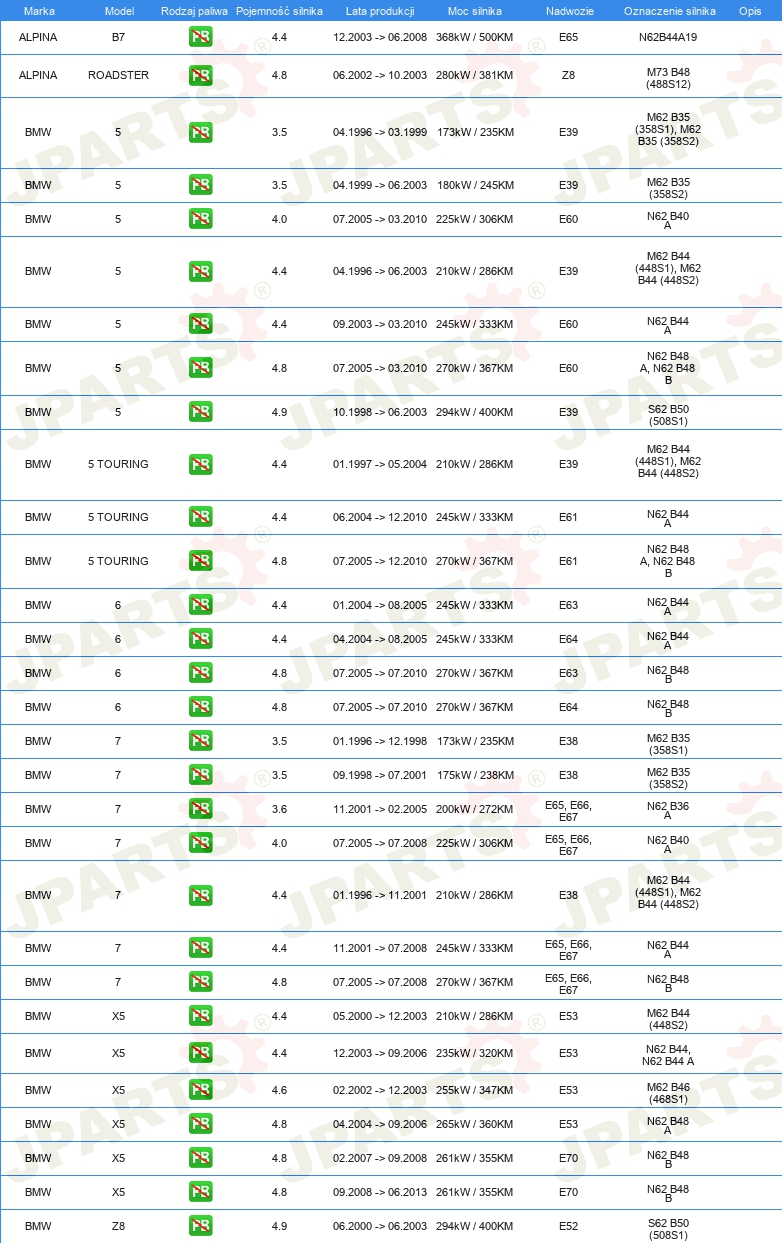Select engine code N62B44A19

click(668, 37)
